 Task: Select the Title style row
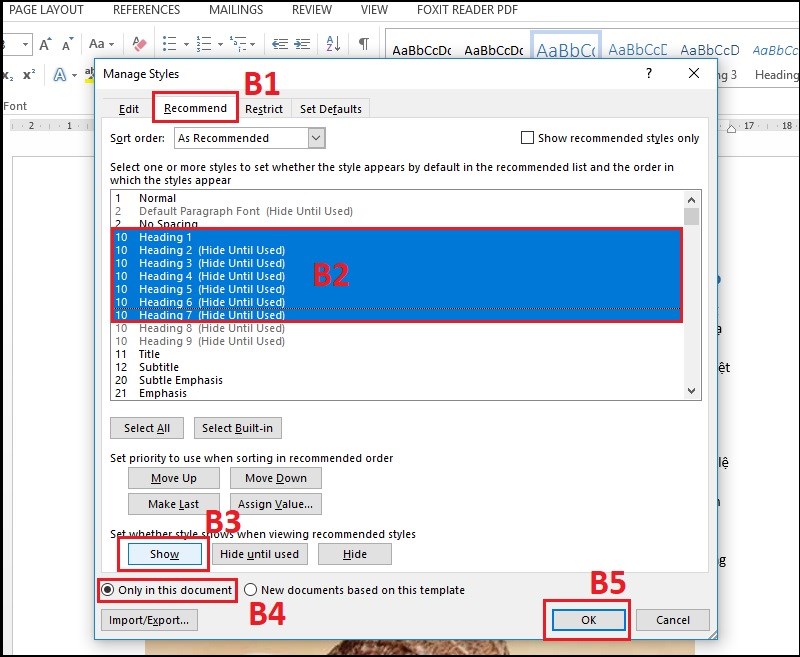(x=397, y=354)
